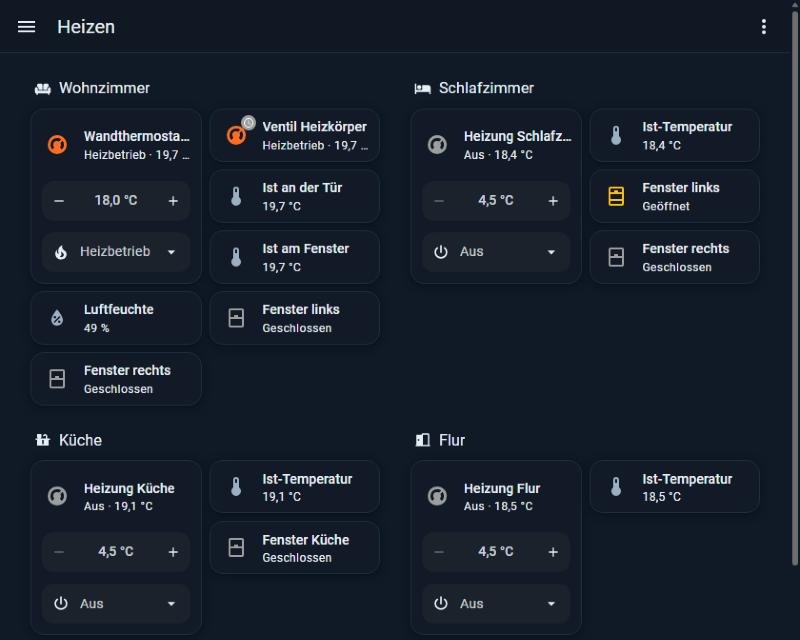
Task: Increase Küche target temperature with plus
Action: [173, 552]
